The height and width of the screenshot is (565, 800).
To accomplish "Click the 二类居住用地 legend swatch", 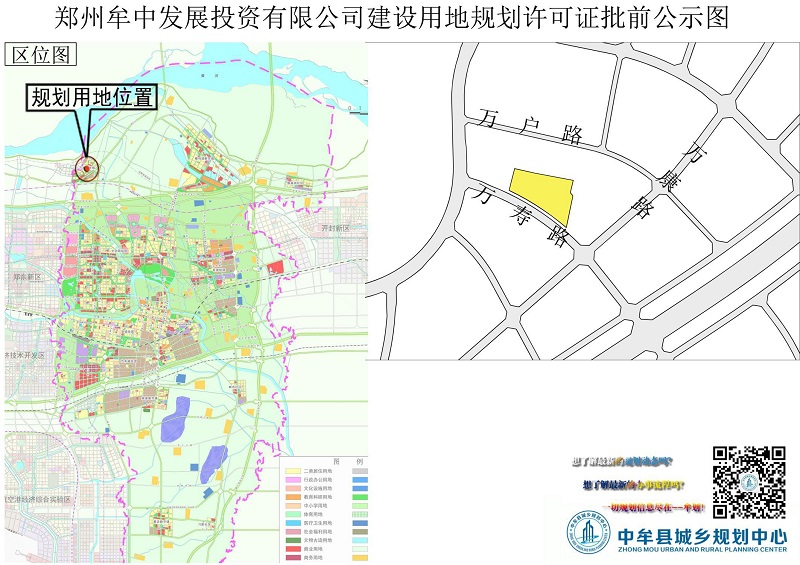I will point(294,470).
